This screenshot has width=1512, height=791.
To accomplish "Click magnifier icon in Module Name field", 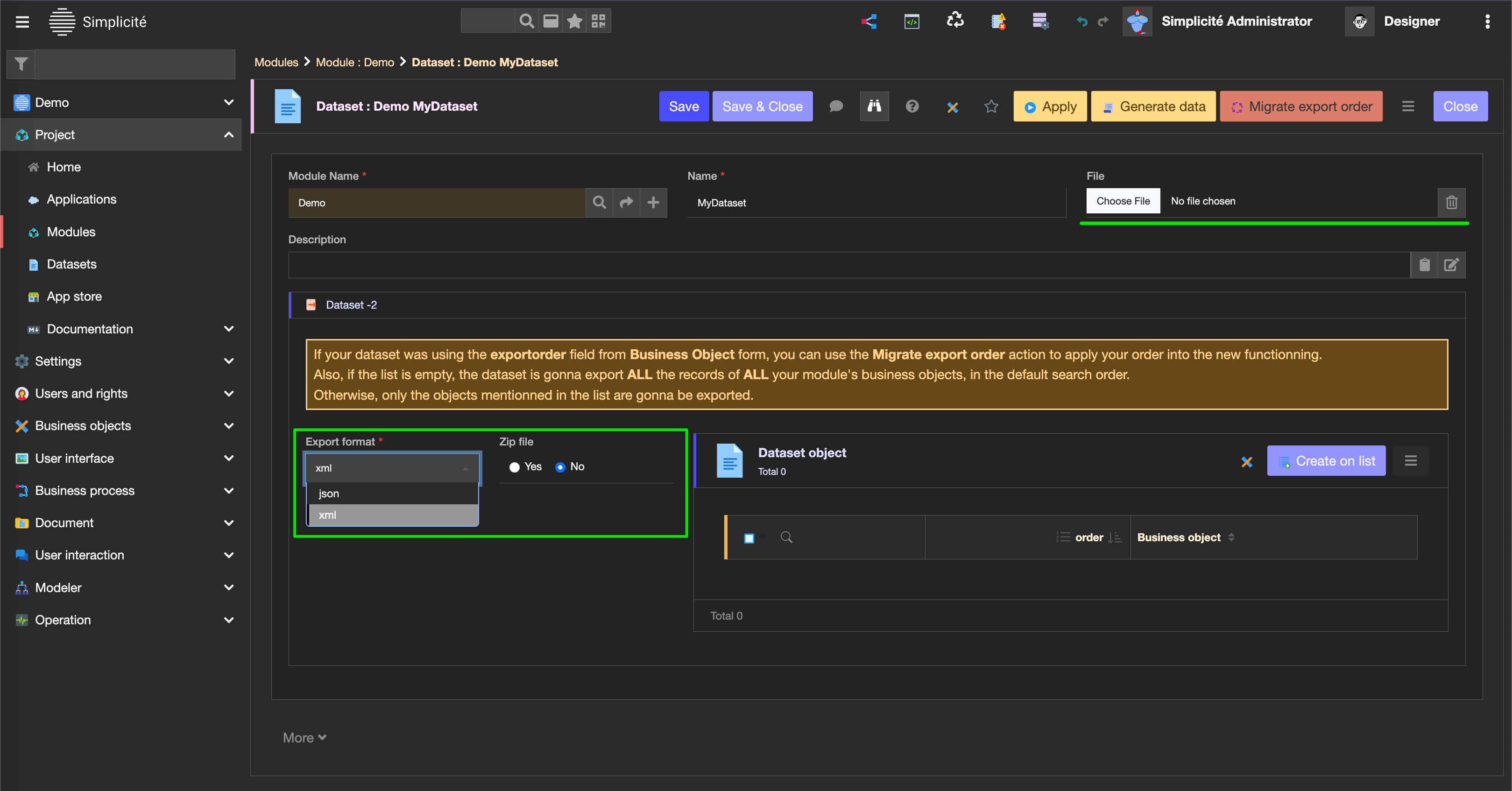I will [x=599, y=203].
